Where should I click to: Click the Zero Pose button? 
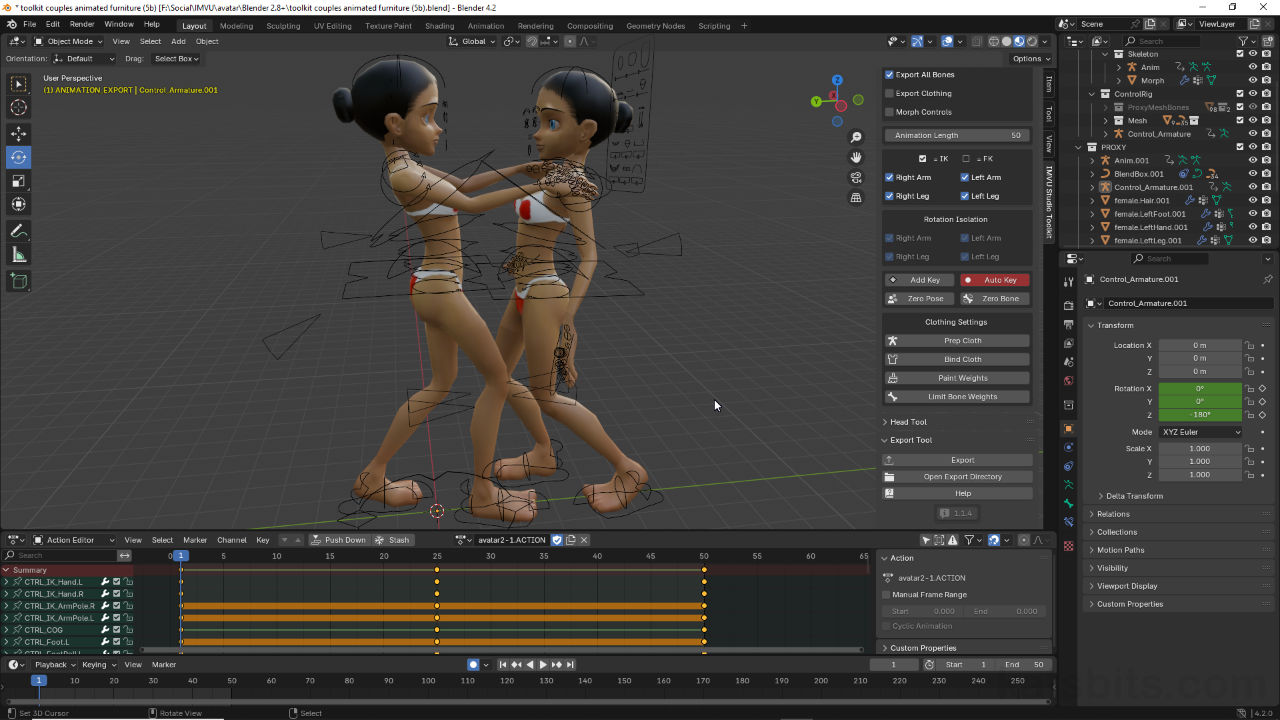coord(920,299)
